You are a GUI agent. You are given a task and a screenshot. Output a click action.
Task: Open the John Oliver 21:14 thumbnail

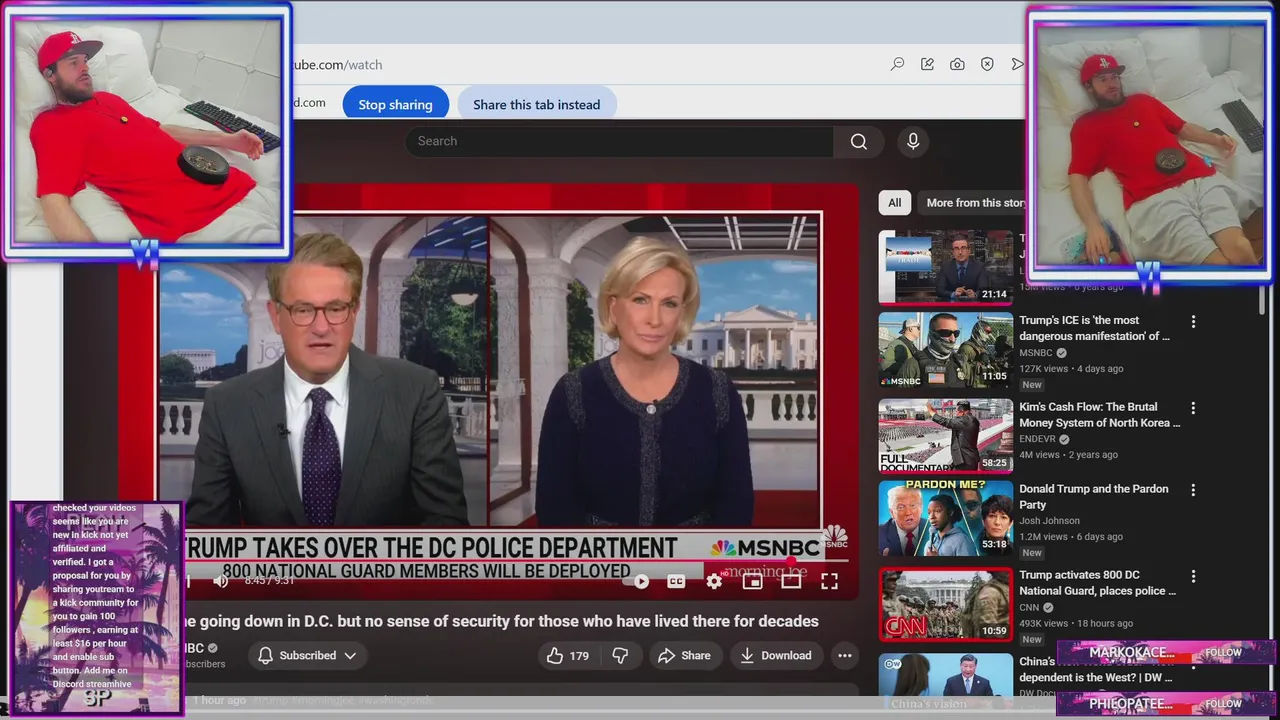click(x=946, y=266)
